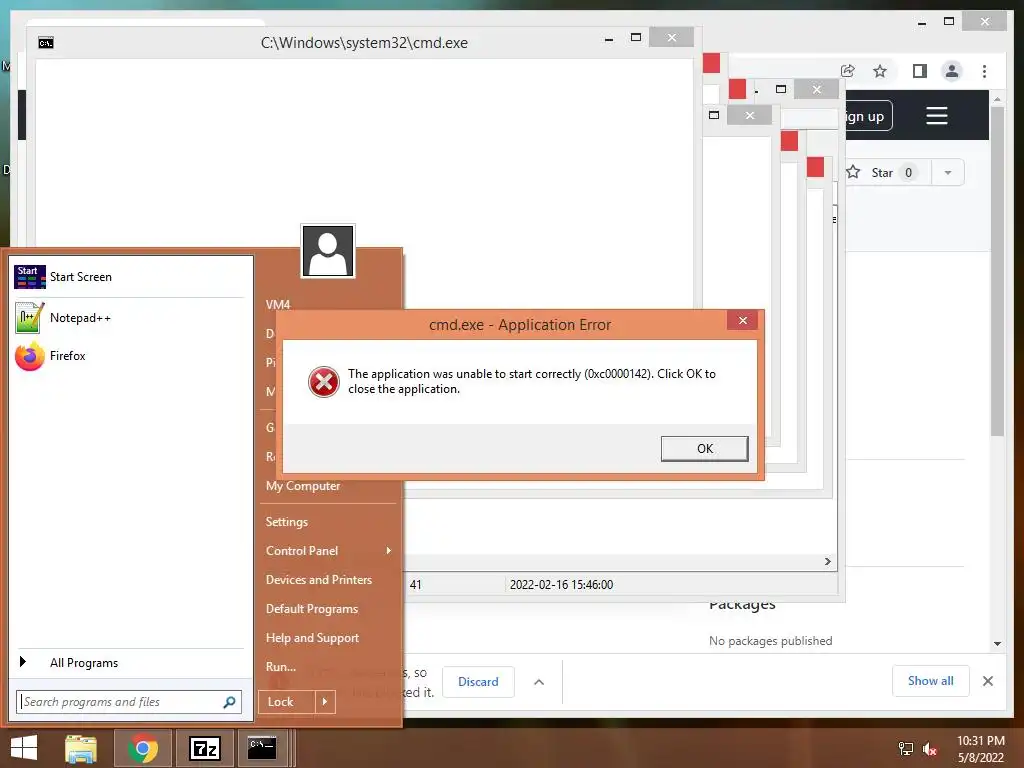Open the Run... dialog from start menu
Viewport: 1024px width, 768px height.
(x=281, y=667)
